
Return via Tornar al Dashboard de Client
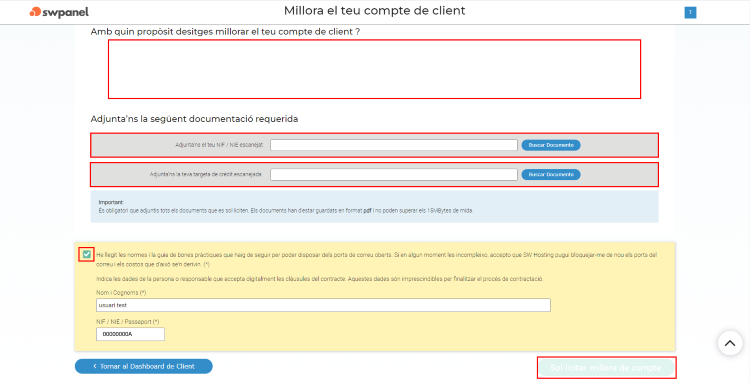click(143, 366)
